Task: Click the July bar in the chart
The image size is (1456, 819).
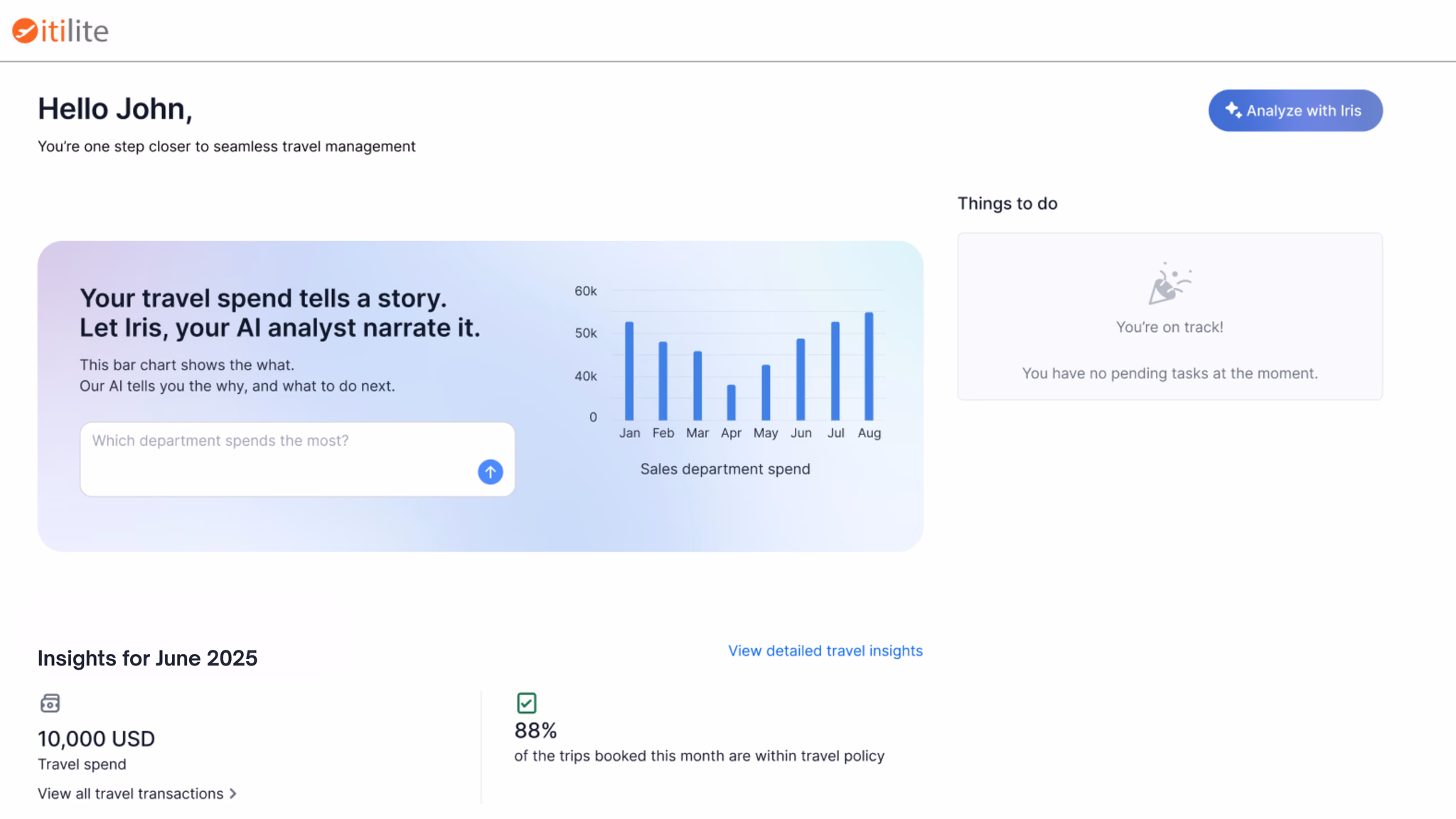Action: click(835, 370)
